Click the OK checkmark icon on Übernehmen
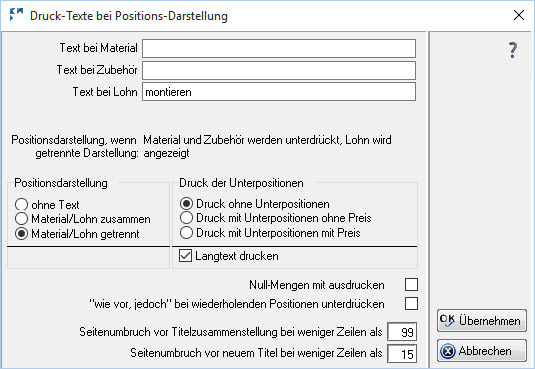This screenshot has width=535, height=369. tap(447, 321)
